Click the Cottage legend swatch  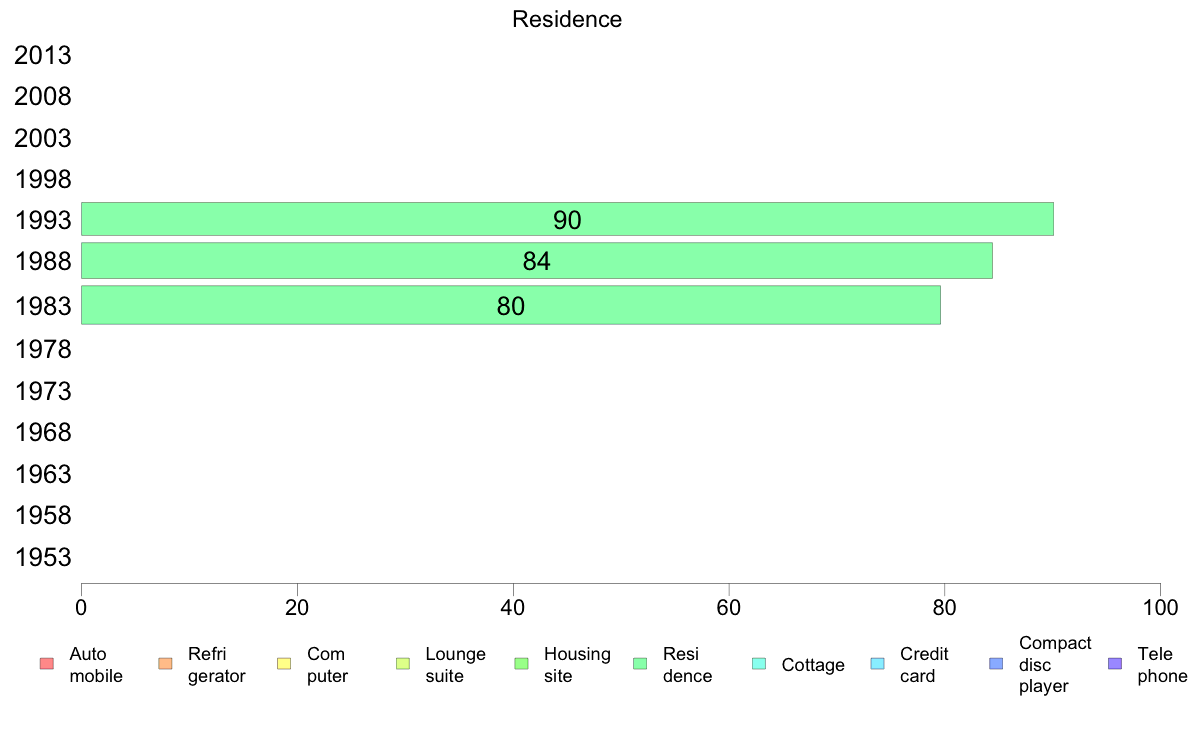(x=759, y=664)
